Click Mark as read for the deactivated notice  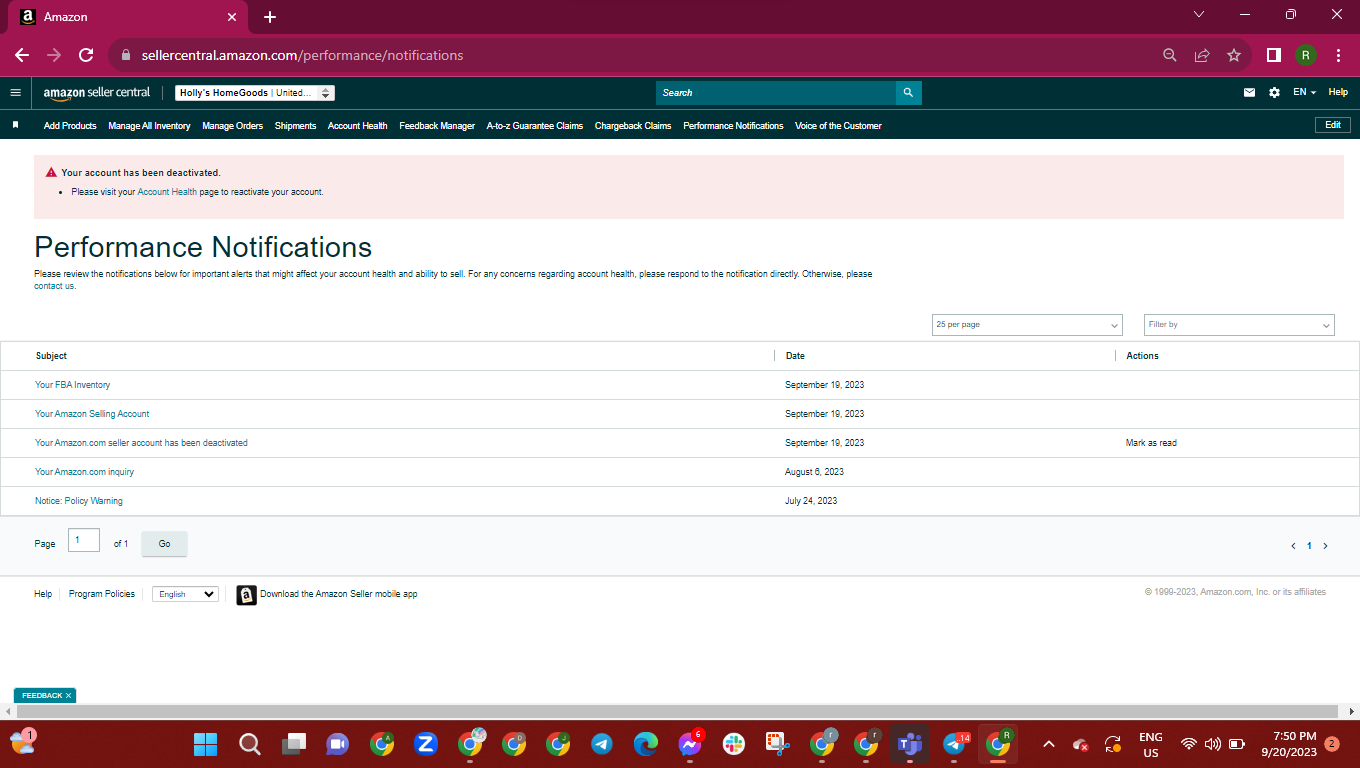(x=1151, y=443)
